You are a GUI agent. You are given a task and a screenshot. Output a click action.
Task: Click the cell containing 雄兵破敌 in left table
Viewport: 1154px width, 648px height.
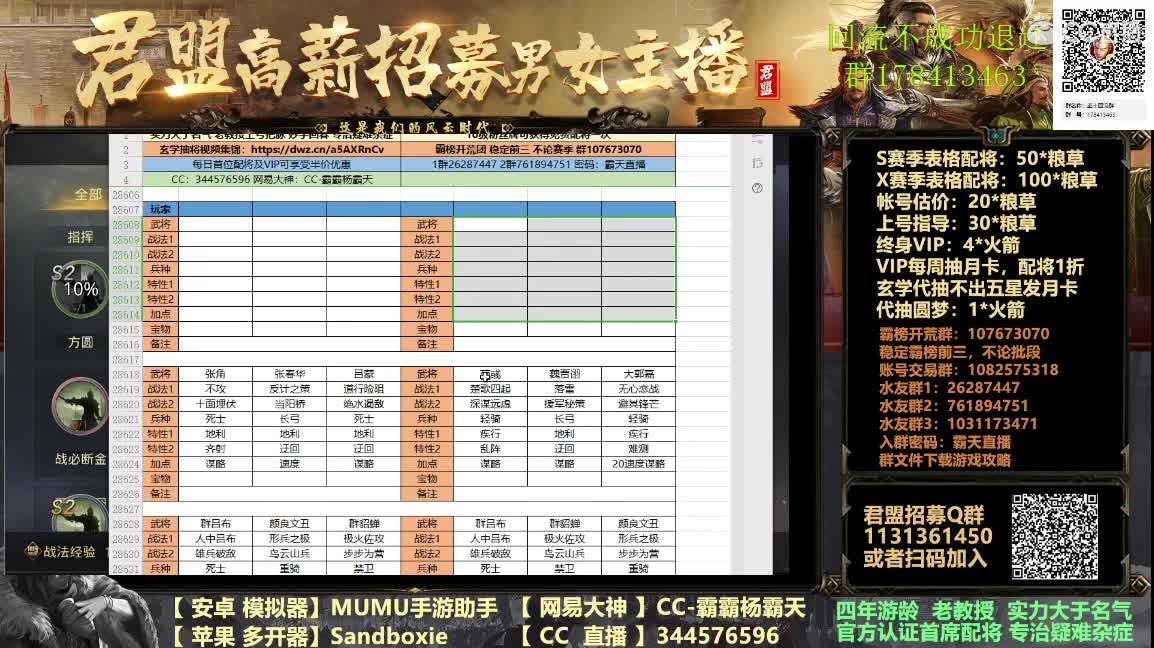click(x=216, y=554)
